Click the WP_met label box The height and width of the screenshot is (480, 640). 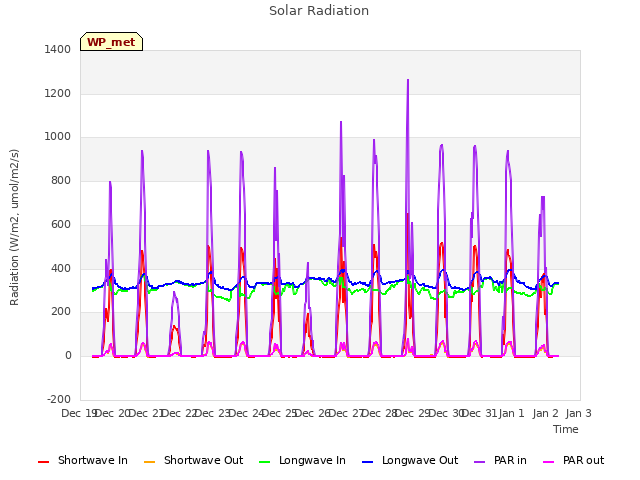pos(111,42)
